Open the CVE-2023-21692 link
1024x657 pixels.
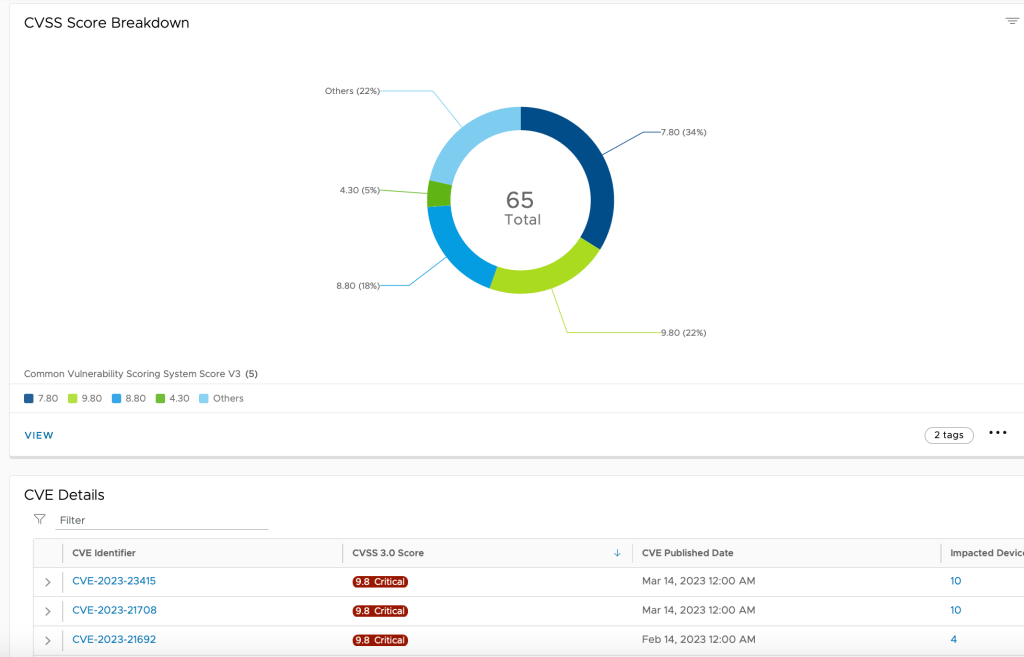[x=114, y=640]
